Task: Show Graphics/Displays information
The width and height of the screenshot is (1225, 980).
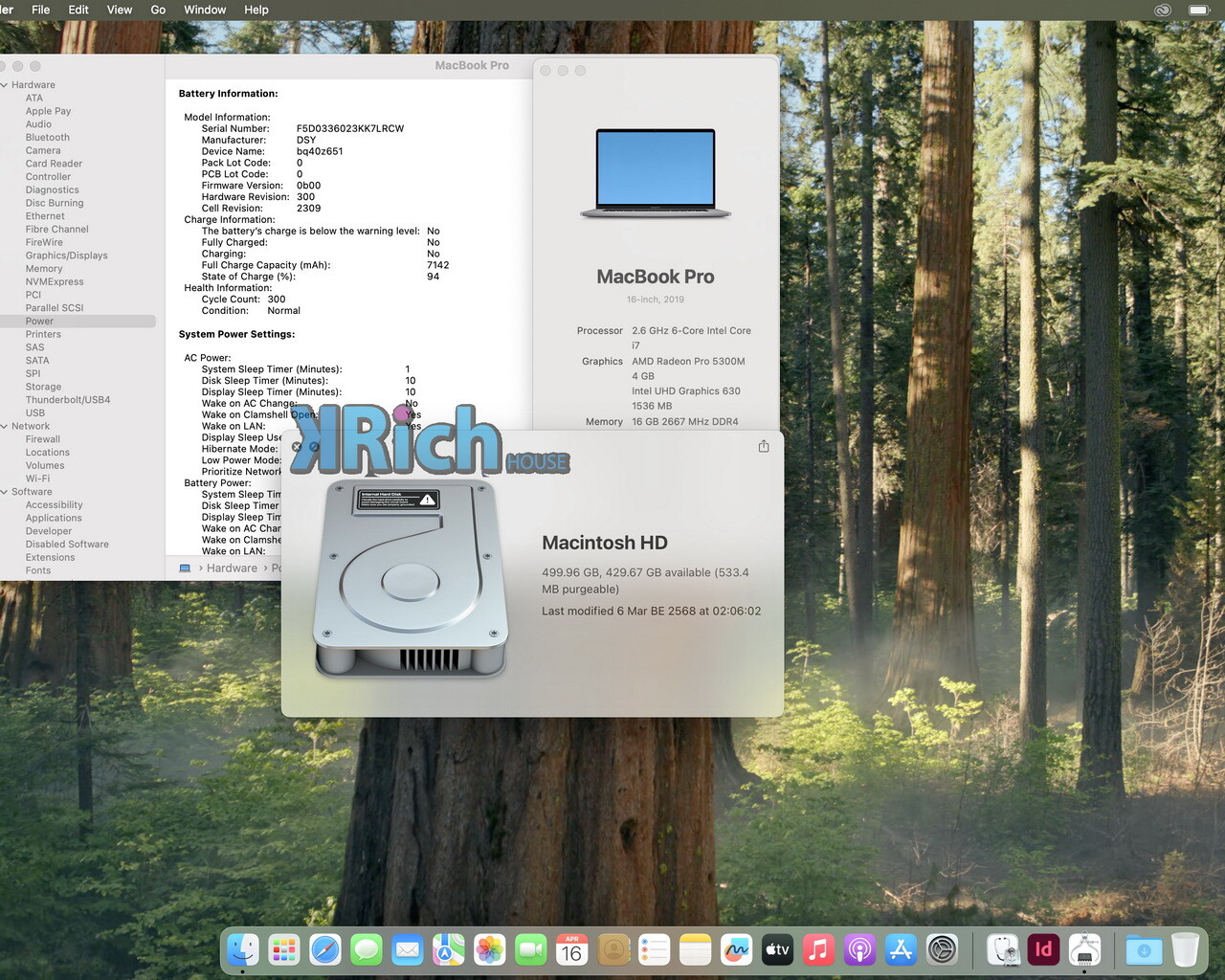Action: 67,256
